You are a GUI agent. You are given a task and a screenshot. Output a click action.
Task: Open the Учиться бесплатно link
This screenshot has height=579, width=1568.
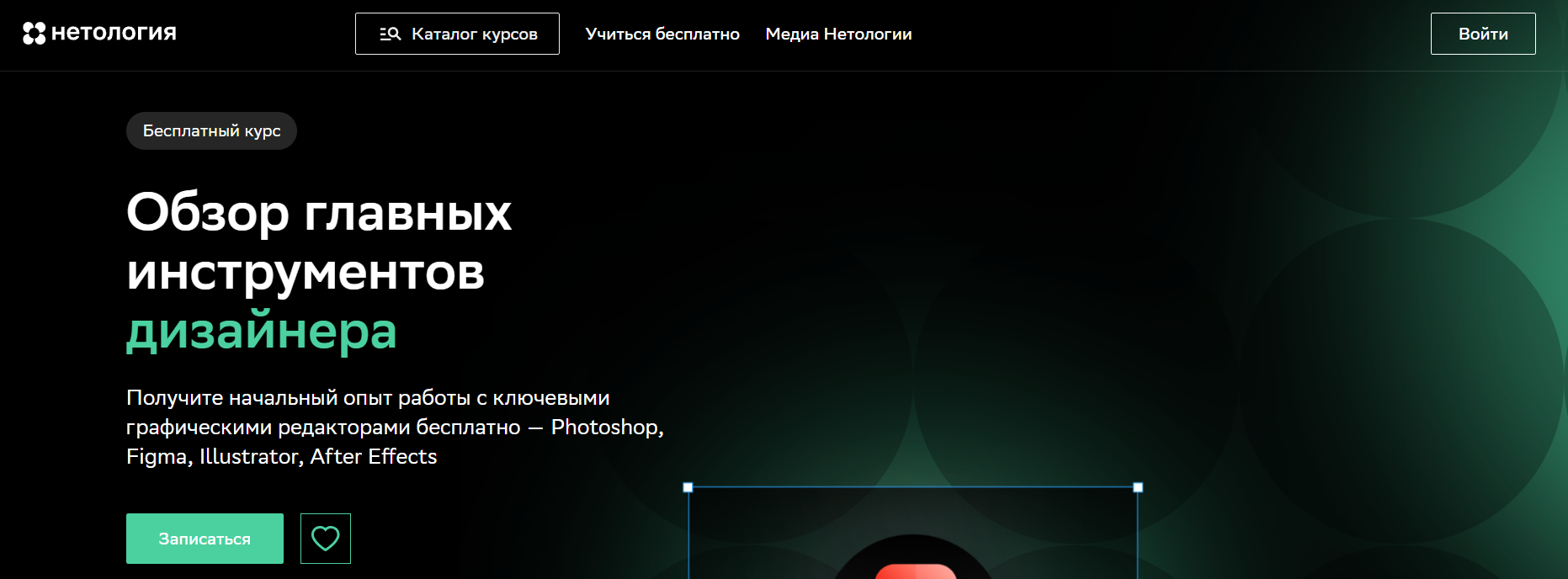662,34
